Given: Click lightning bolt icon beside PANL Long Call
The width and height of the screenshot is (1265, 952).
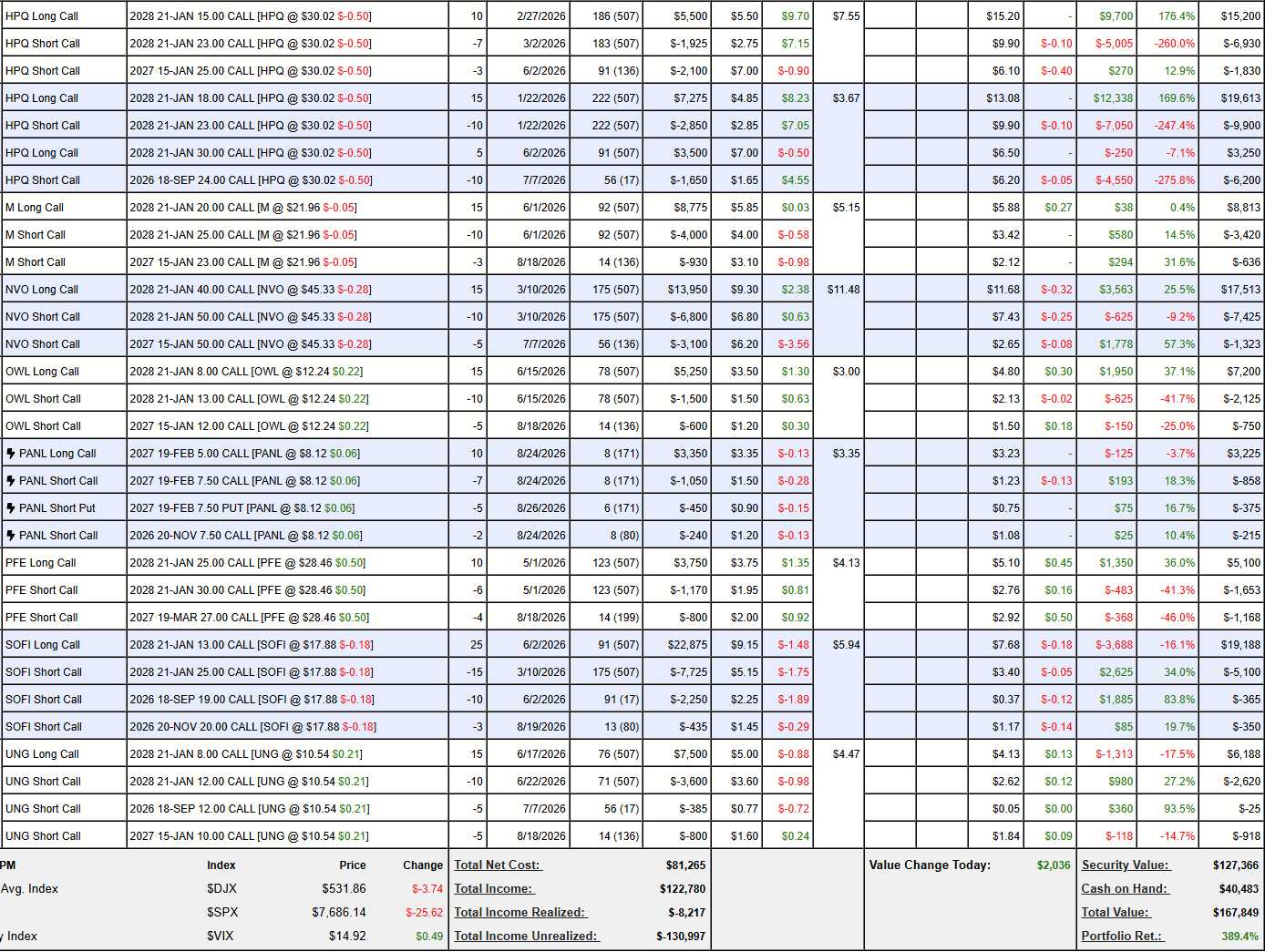Looking at the screenshot, I should click(x=10, y=454).
